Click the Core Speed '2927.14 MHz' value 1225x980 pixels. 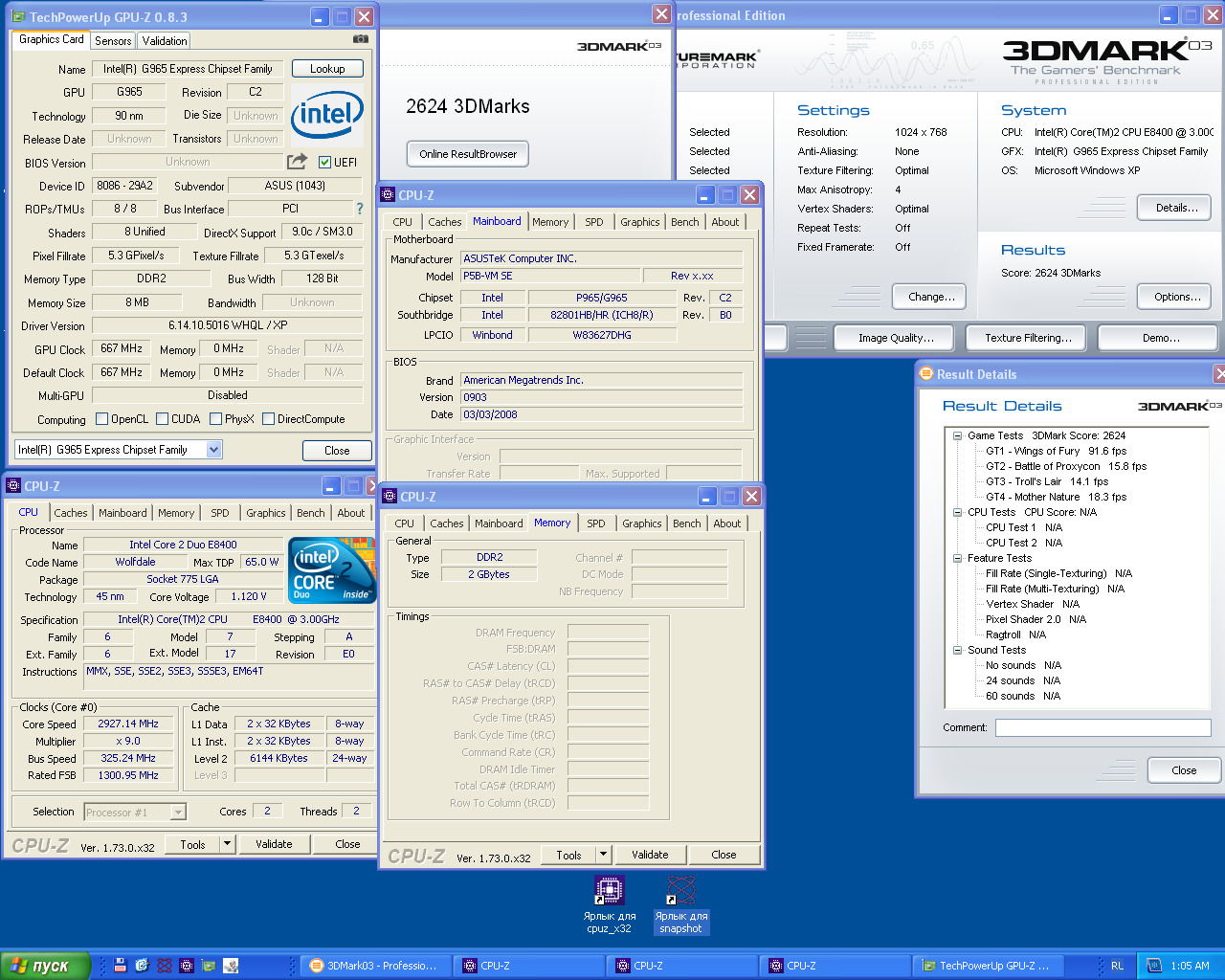click(x=128, y=724)
